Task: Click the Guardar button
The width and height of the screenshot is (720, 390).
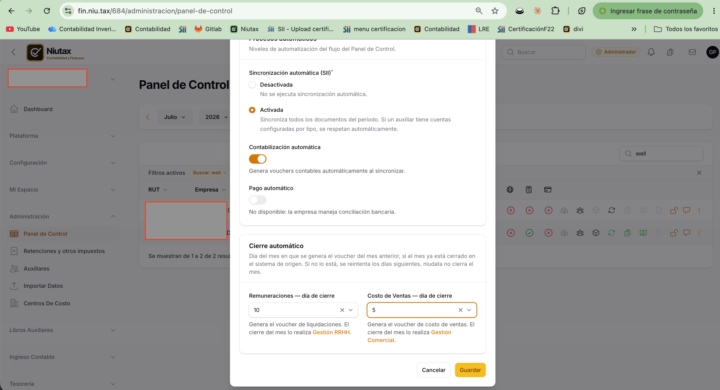Action: coord(470,370)
